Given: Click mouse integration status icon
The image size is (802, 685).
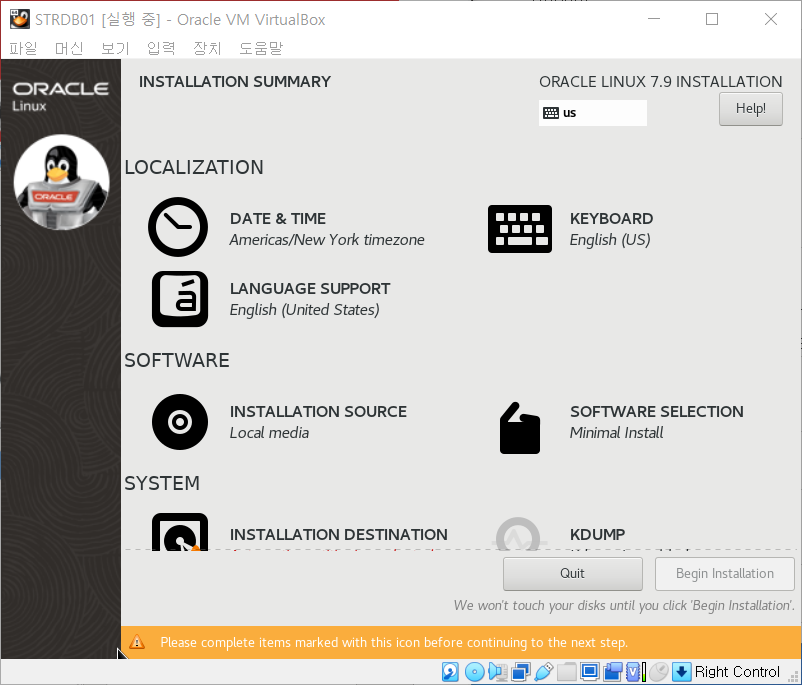Looking at the screenshot, I should tap(659, 672).
